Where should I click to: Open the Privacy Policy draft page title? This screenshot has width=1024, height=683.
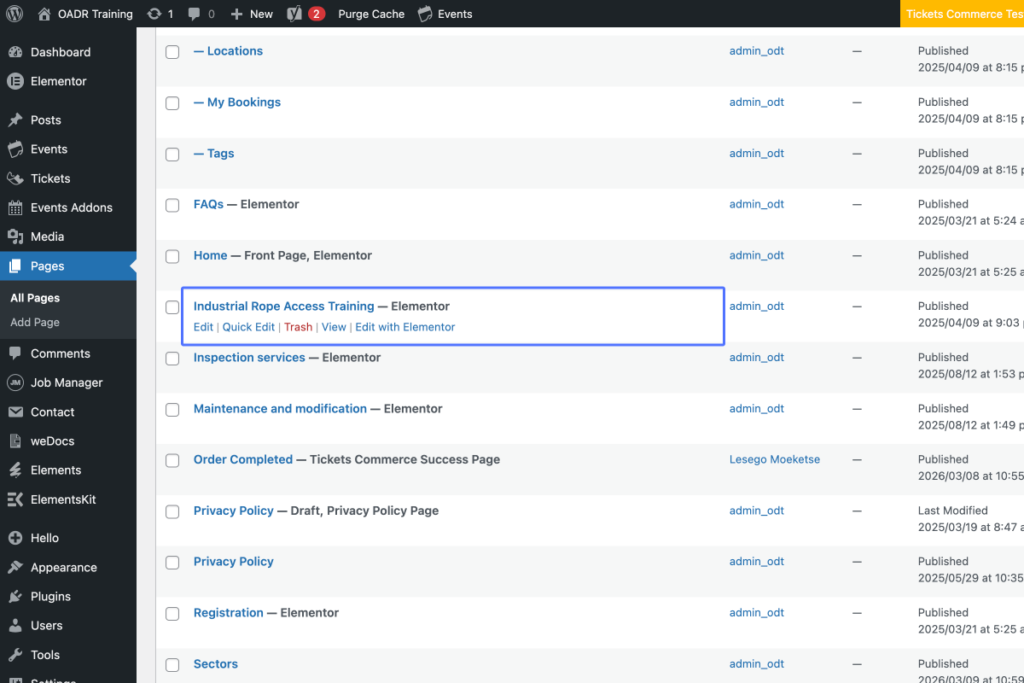pyautogui.click(x=233, y=511)
